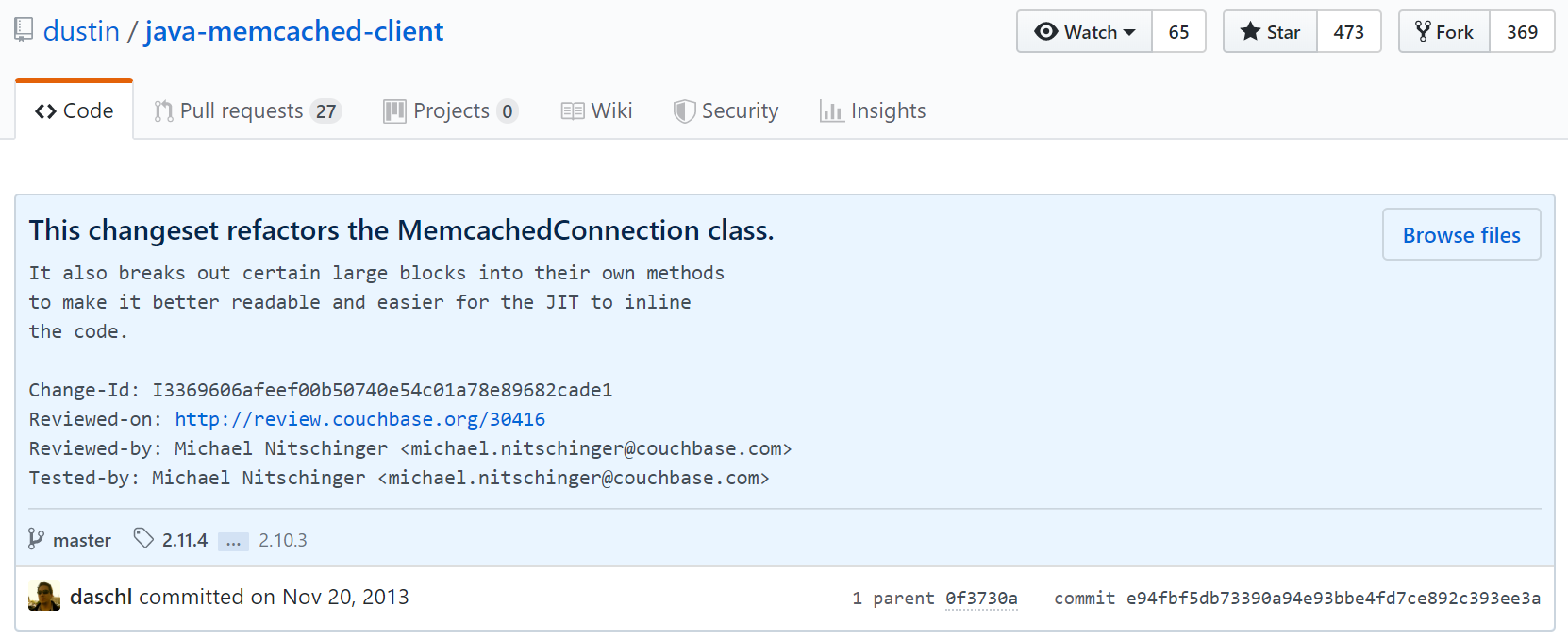Fork the java-memcached-client repository

click(1444, 32)
